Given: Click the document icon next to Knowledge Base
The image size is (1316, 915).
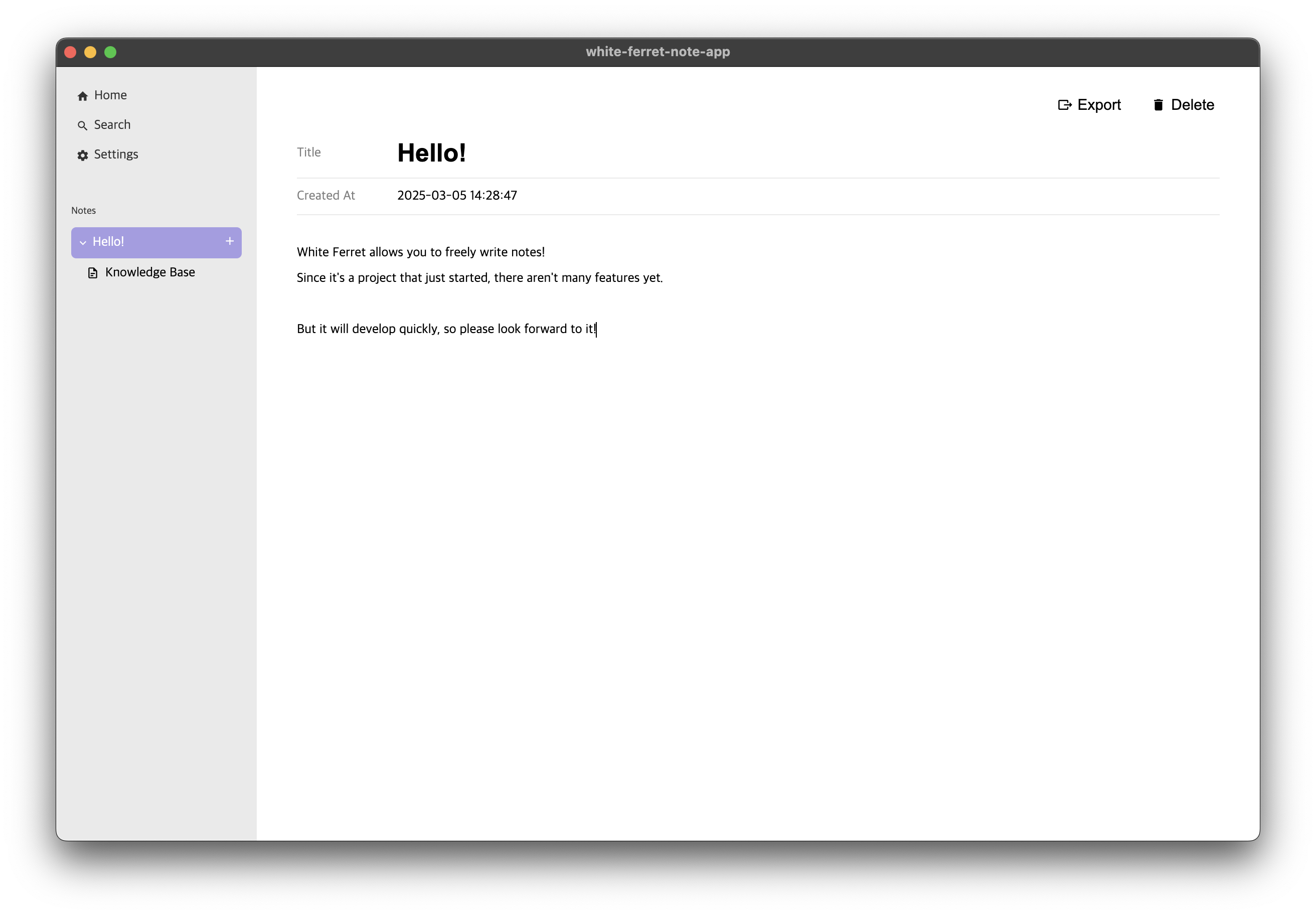Looking at the screenshot, I should [x=93, y=273].
